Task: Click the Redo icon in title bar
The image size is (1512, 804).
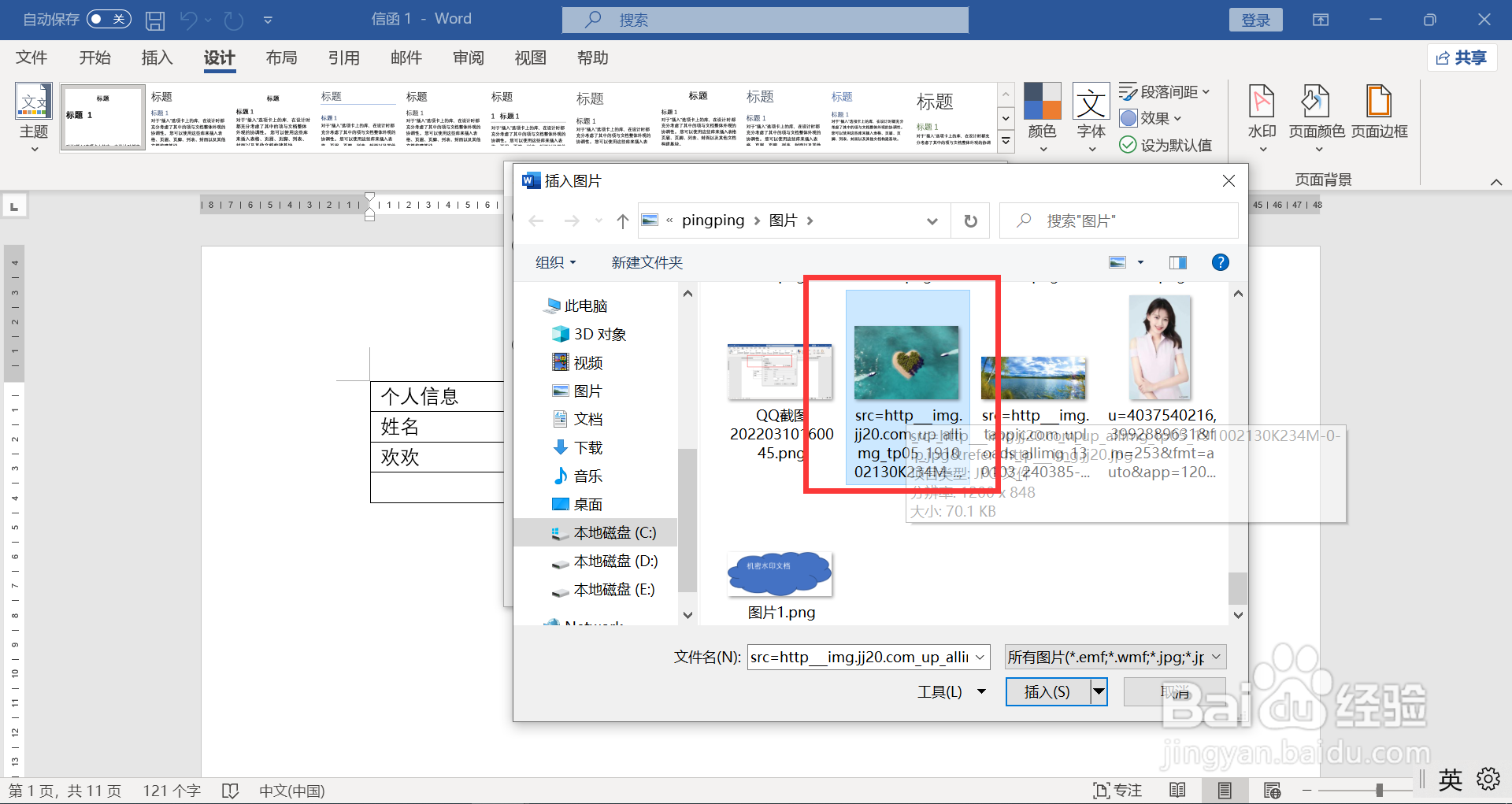Action: (x=234, y=20)
